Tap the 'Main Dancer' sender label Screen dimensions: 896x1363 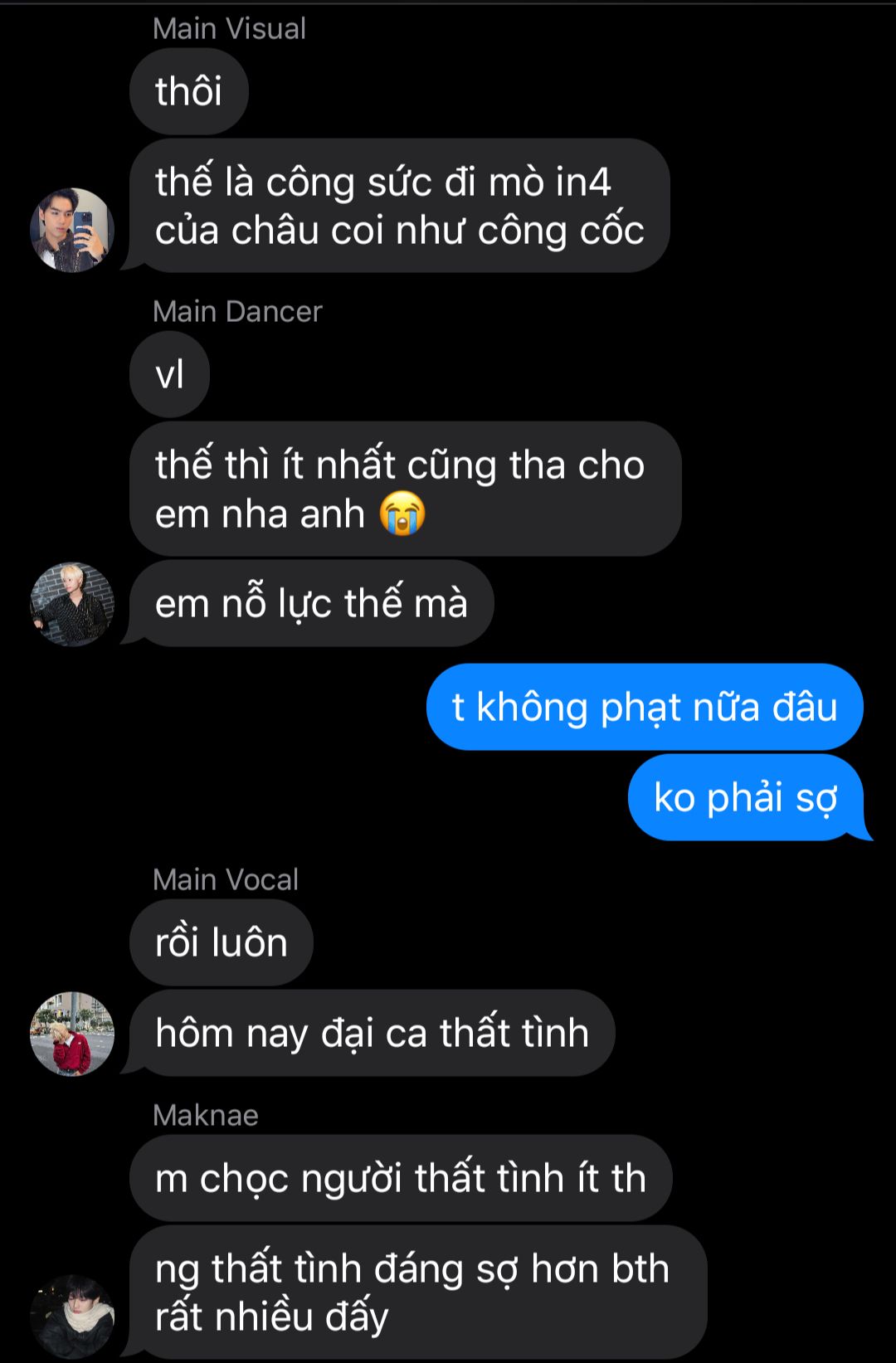click(237, 312)
